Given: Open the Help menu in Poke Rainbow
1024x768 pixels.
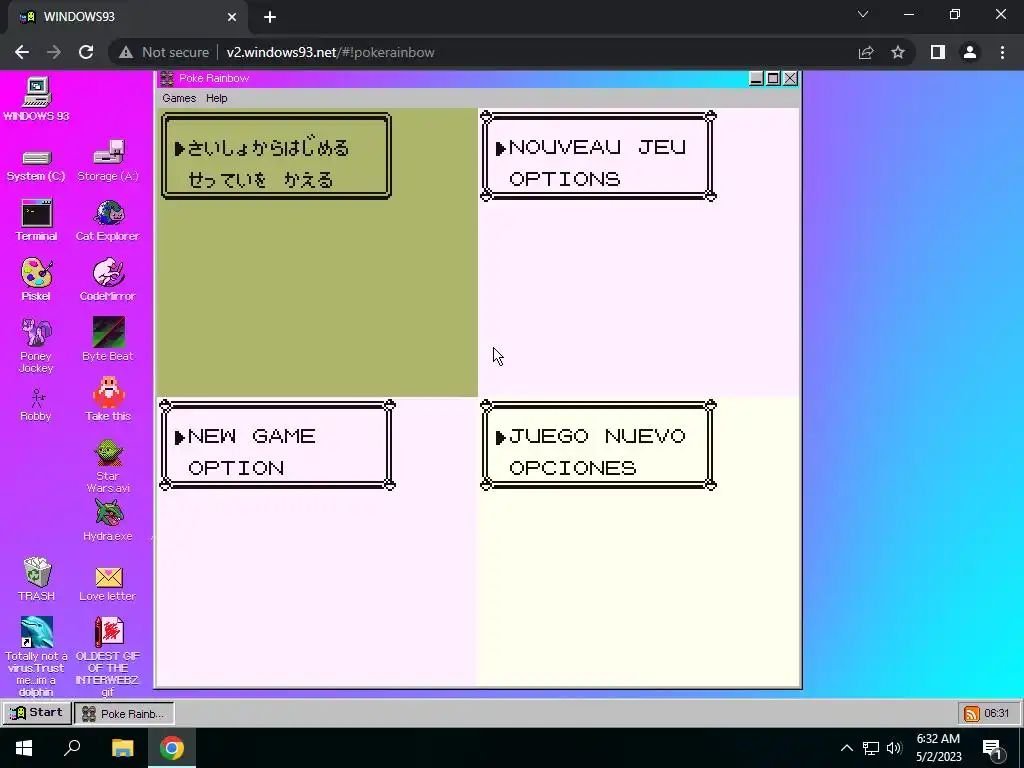Looking at the screenshot, I should click(x=217, y=98).
